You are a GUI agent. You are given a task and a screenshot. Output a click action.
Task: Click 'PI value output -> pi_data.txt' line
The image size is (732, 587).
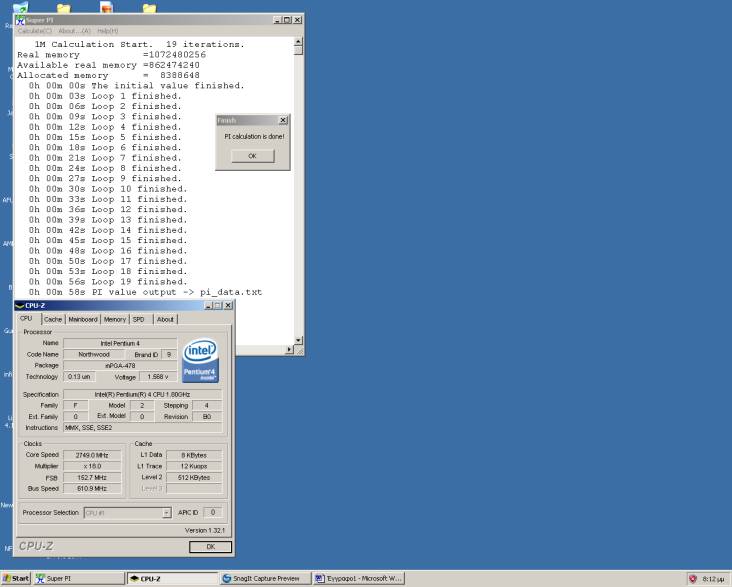145,292
